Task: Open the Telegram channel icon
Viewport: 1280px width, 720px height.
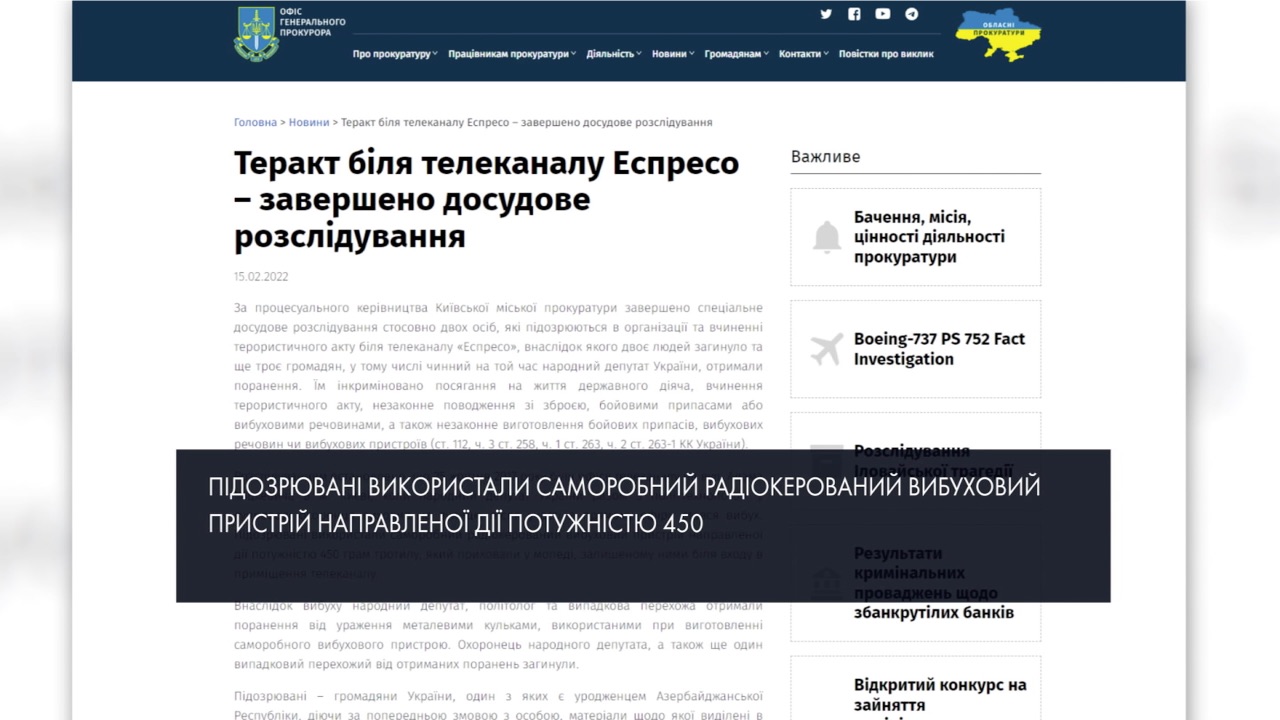Action: tap(912, 14)
